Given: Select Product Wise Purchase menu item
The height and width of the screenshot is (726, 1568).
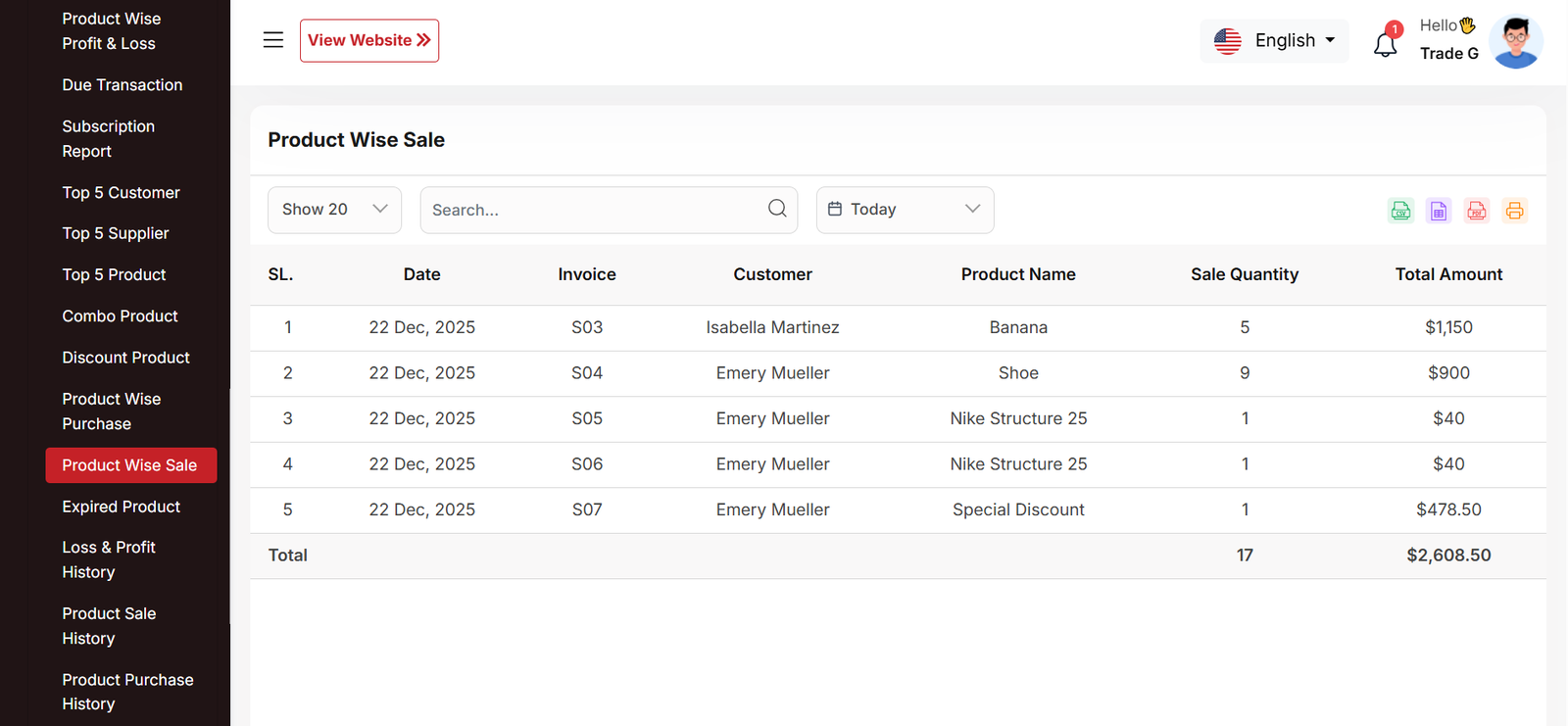Looking at the screenshot, I should point(111,411).
